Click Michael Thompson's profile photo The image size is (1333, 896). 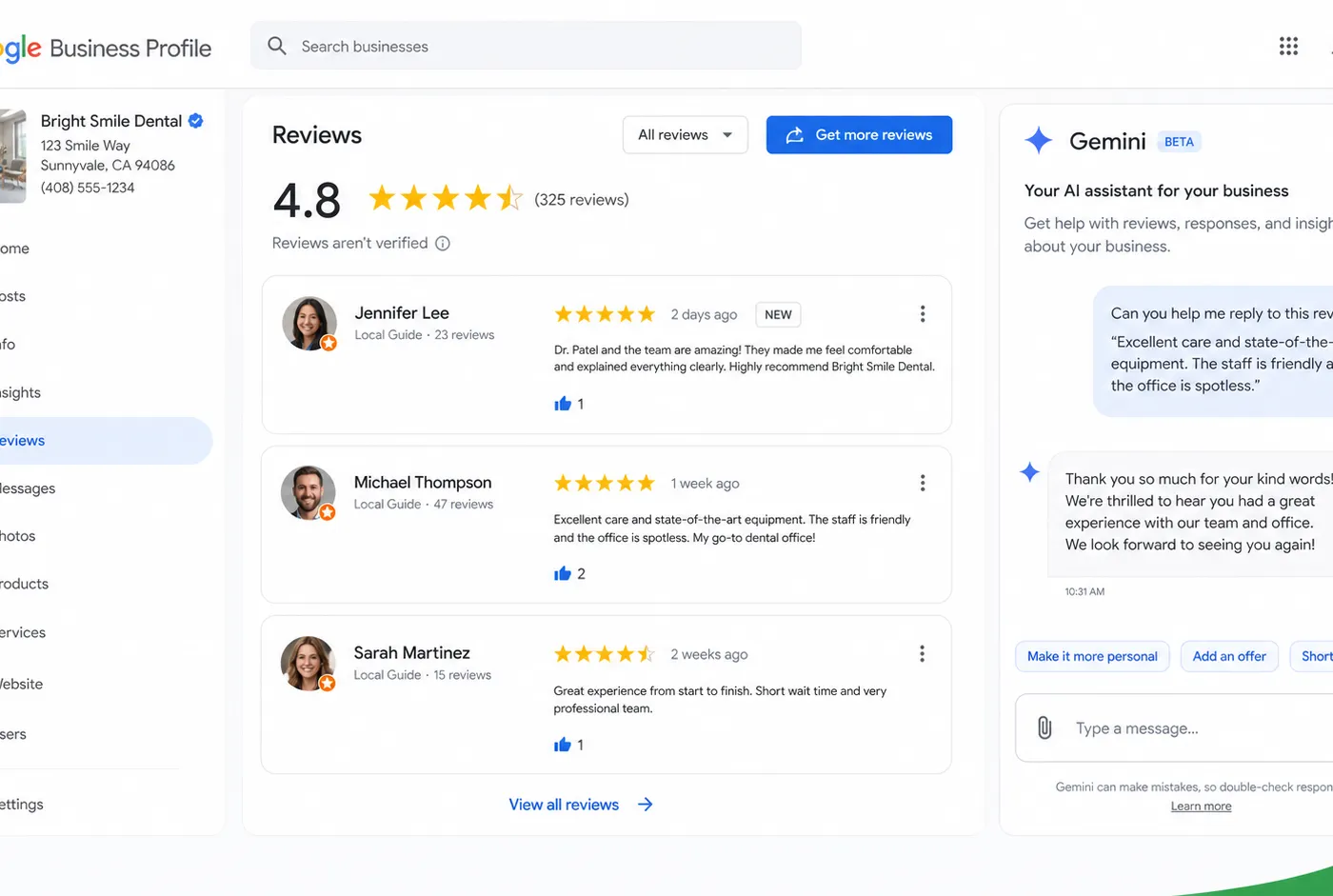308,493
